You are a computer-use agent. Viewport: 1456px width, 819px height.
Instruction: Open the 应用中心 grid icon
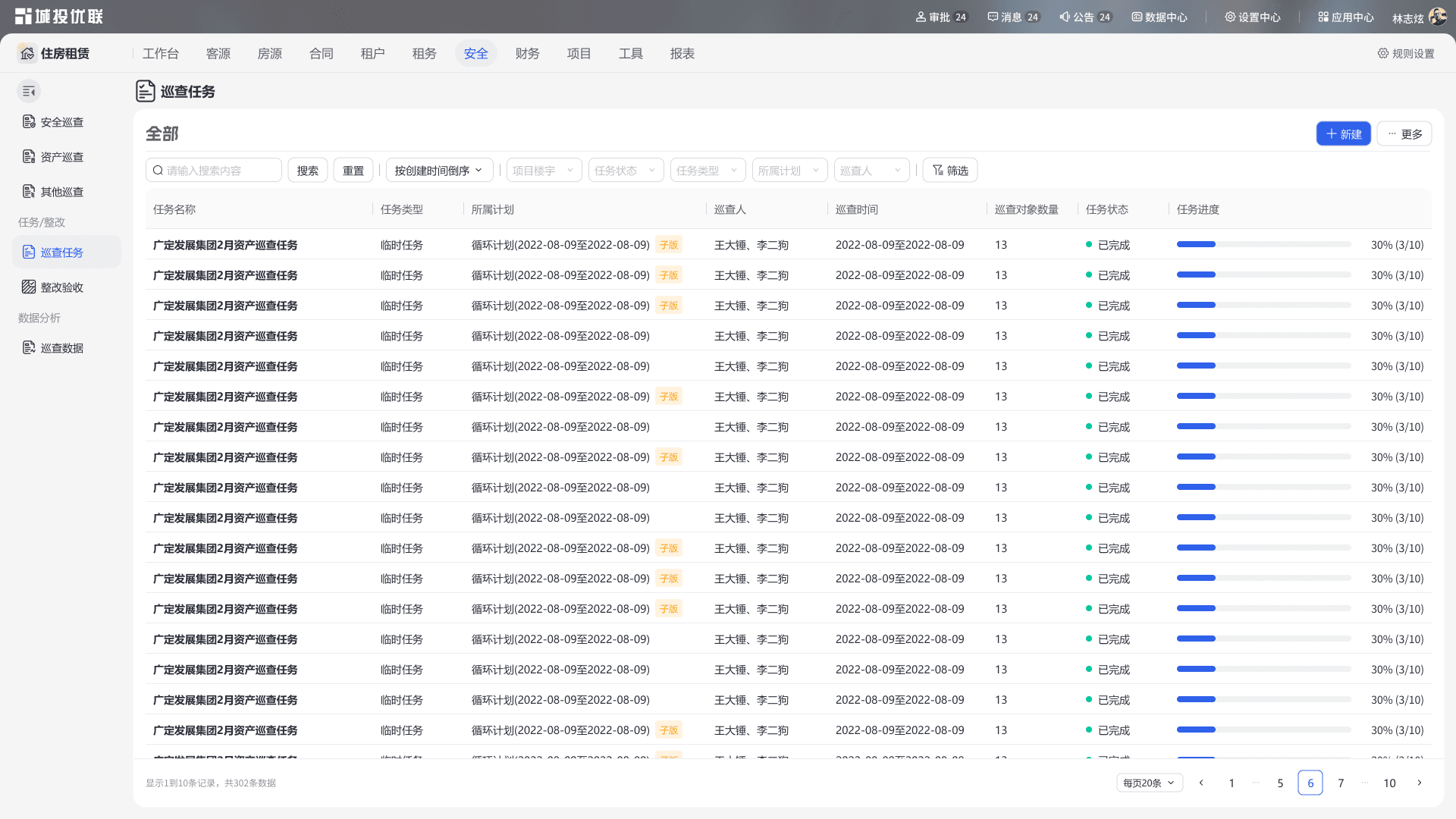(1323, 17)
